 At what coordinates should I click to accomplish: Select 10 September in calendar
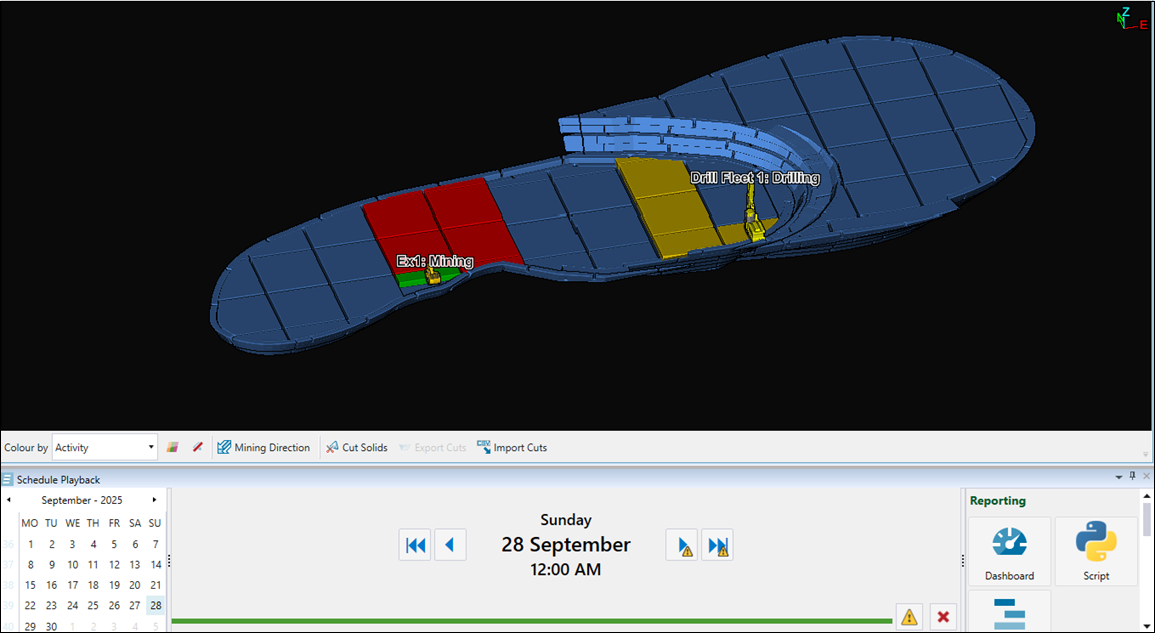coord(72,565)
